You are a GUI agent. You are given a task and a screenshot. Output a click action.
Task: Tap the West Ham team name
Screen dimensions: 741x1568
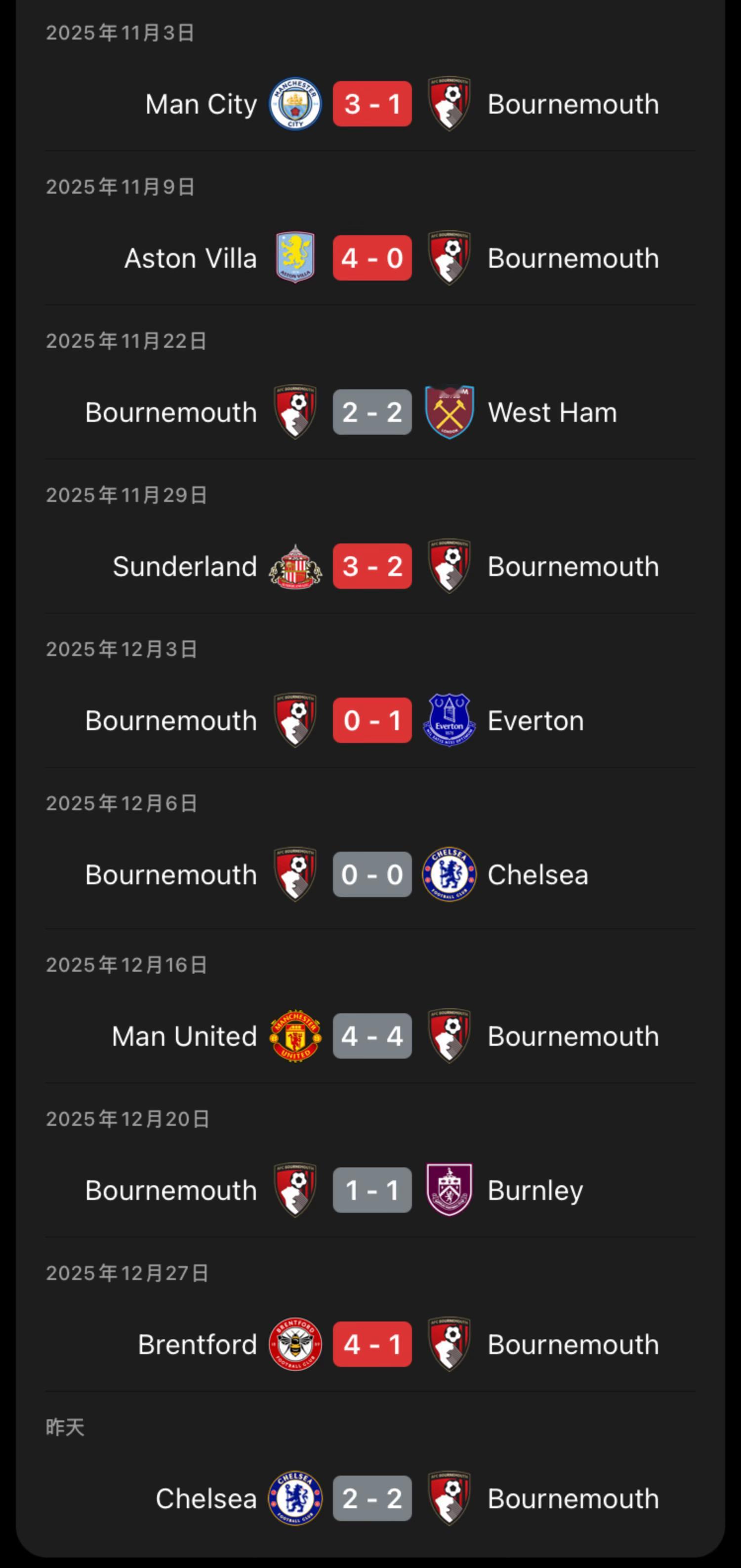(x=552, y=413)
